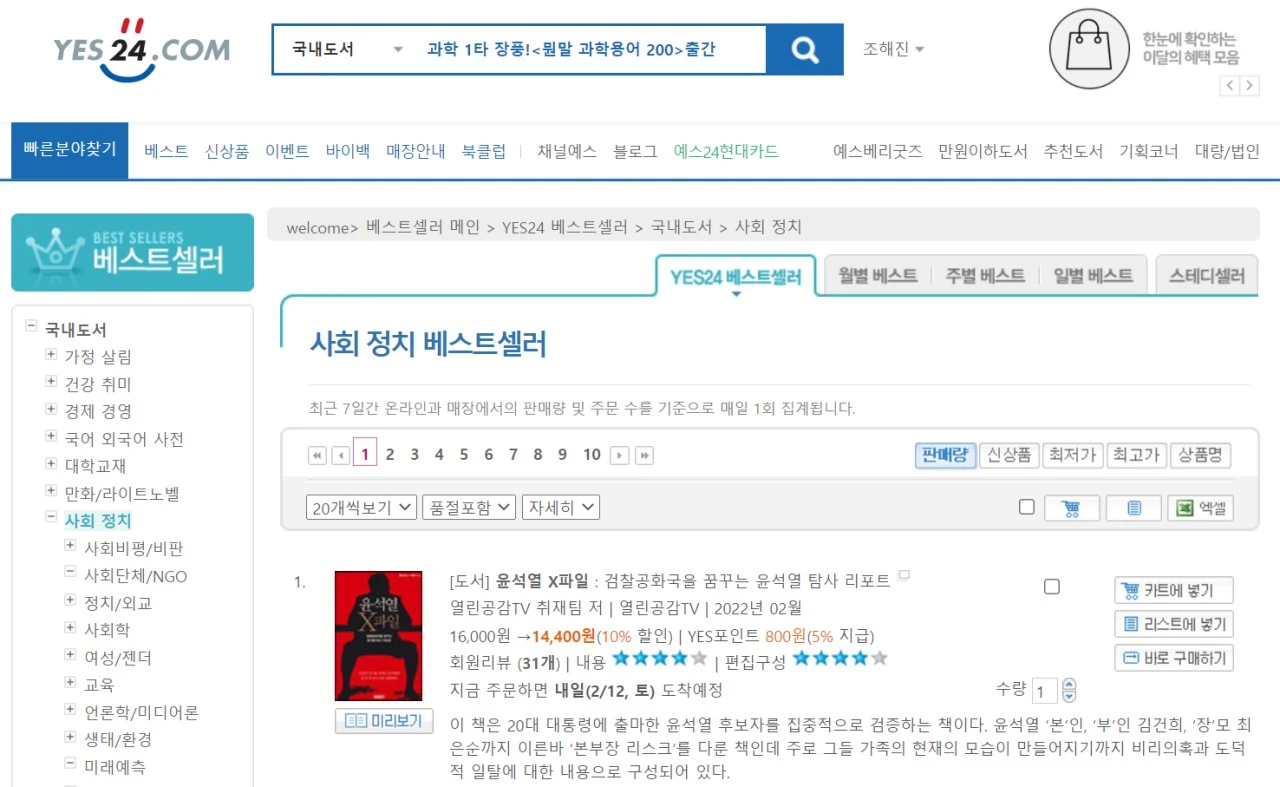Decrease quantity with the down stepper arrow
The height and width of the screenshot is (787, 1280).
1069,696
